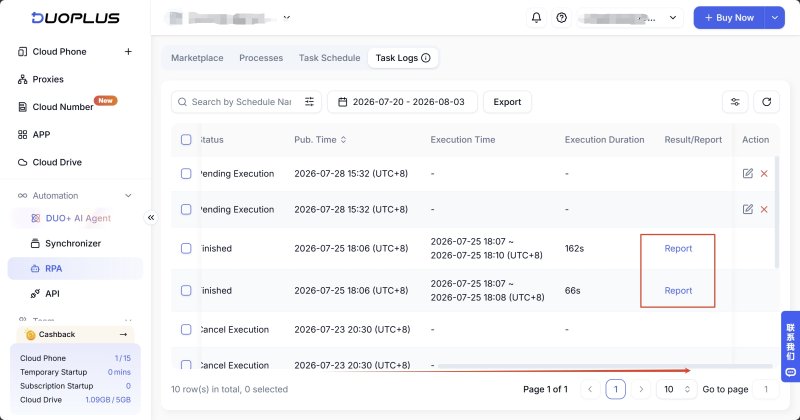Go to next page arrow
800x420 pixels.
tap(641, 389)
